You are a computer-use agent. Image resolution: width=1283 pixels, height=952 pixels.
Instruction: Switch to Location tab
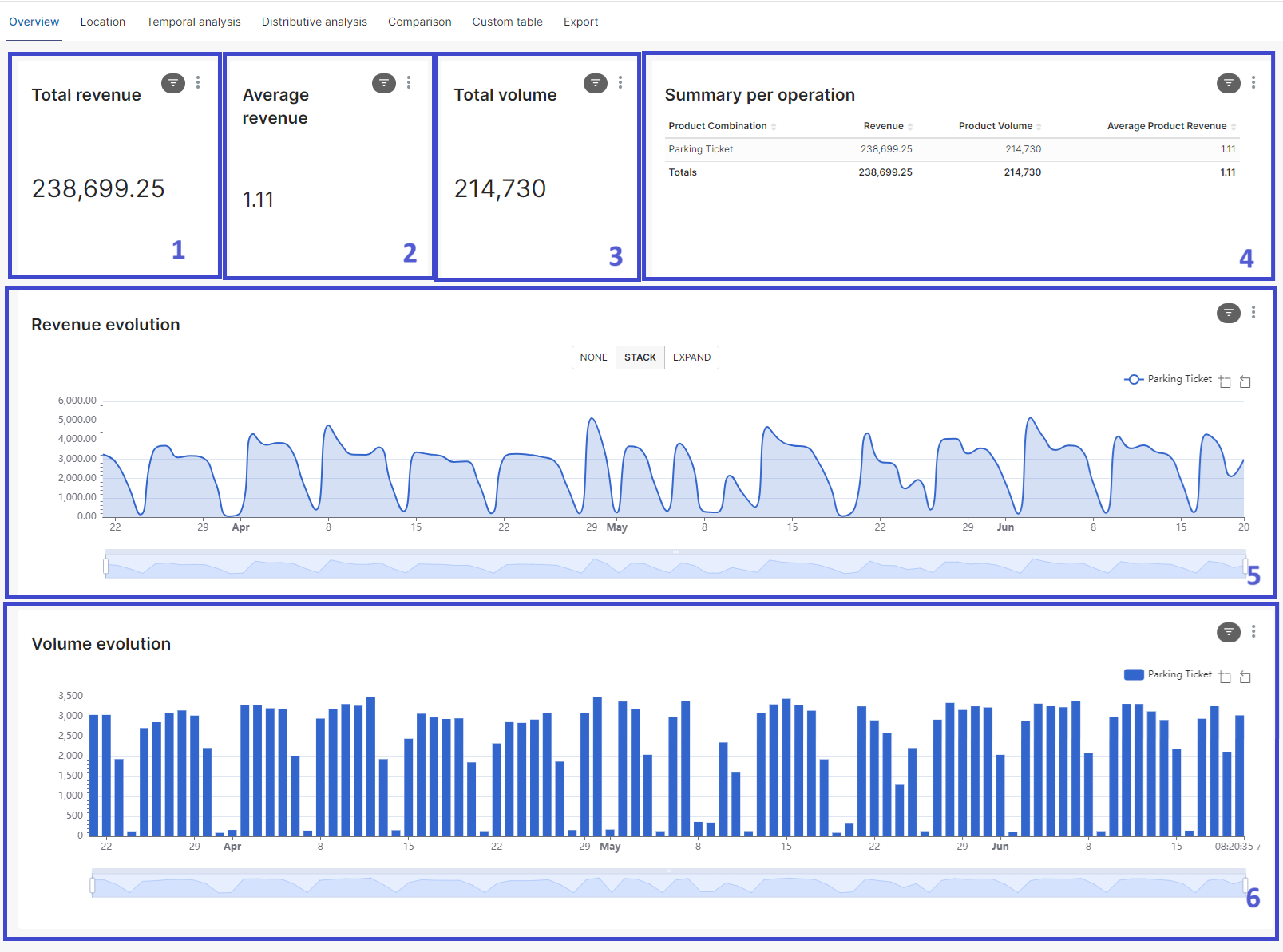click(x=103, y=22)
